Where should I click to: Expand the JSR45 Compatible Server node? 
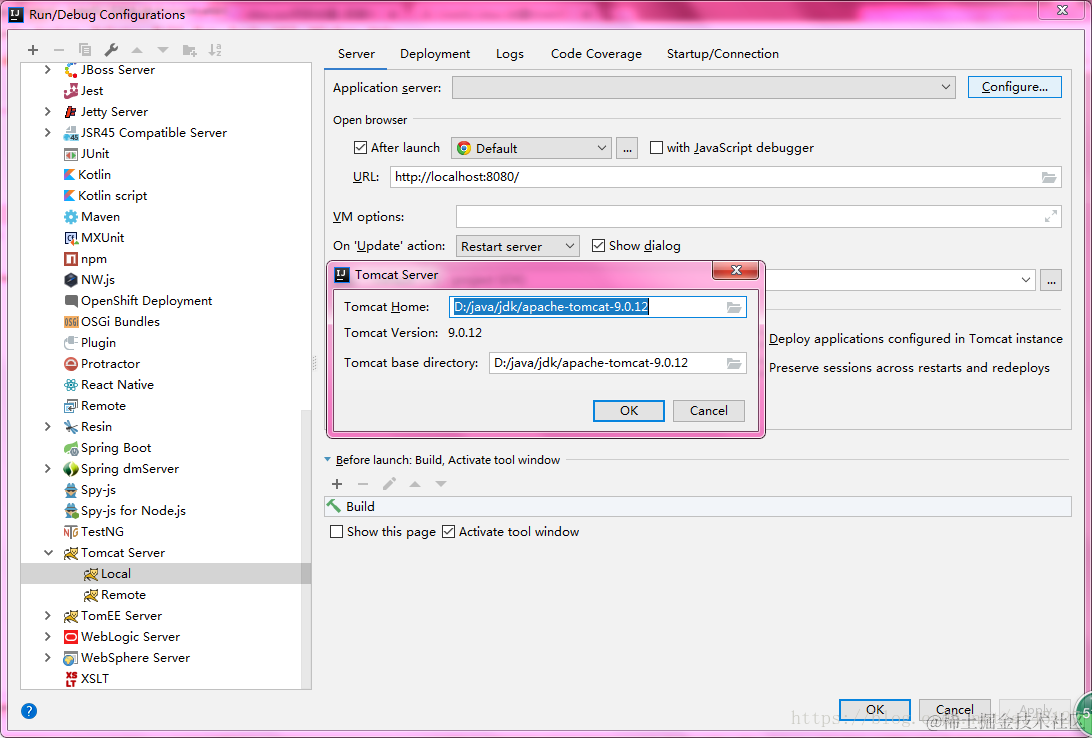point(47,132)
